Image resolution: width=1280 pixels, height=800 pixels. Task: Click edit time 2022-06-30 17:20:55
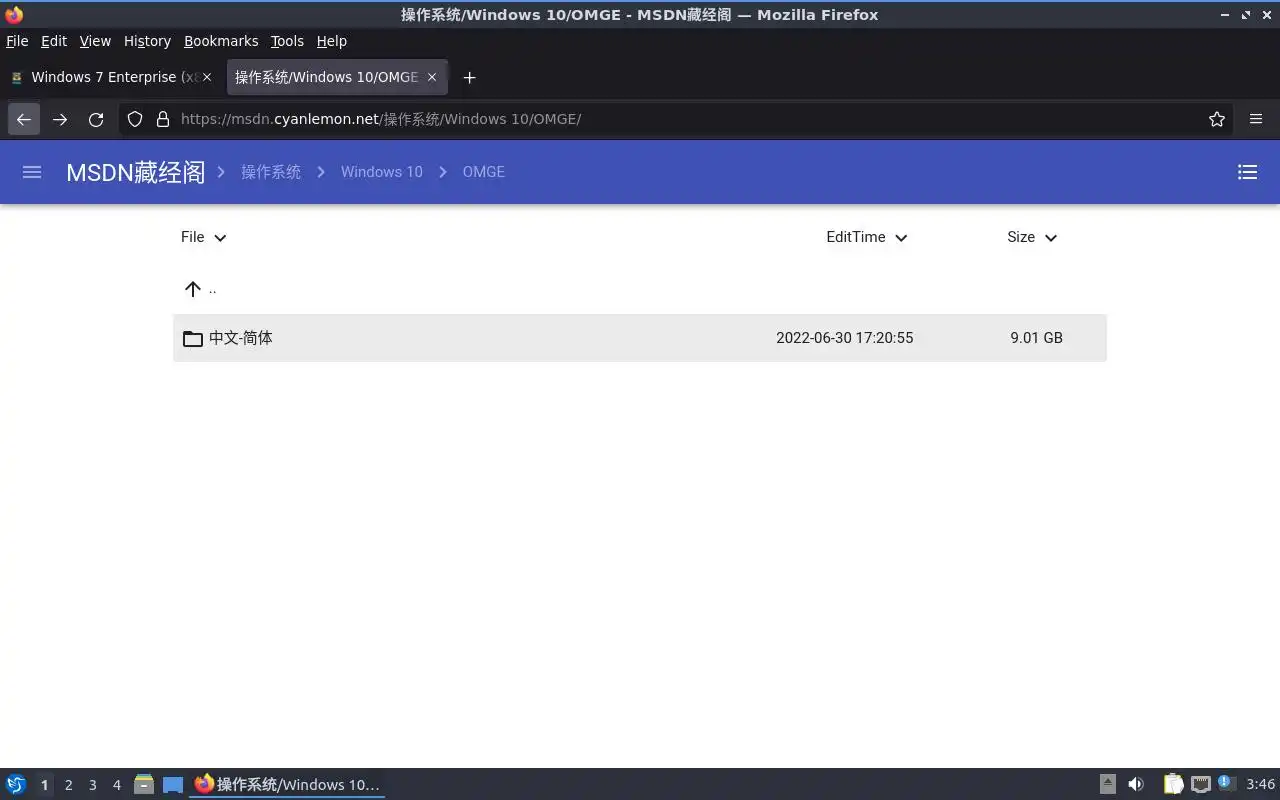tap(845, 338)
